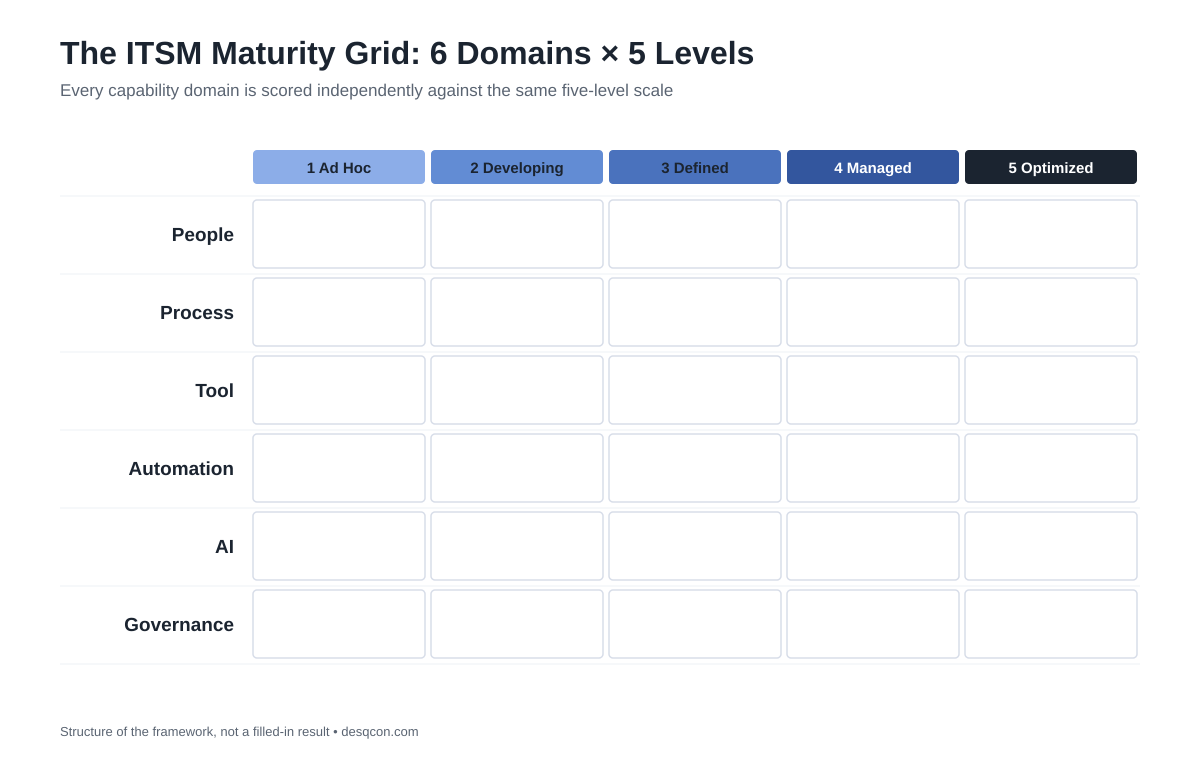The image size is (1200, 760).
Task: Select the People cell under 3 Defined
Action: [695, 234]
